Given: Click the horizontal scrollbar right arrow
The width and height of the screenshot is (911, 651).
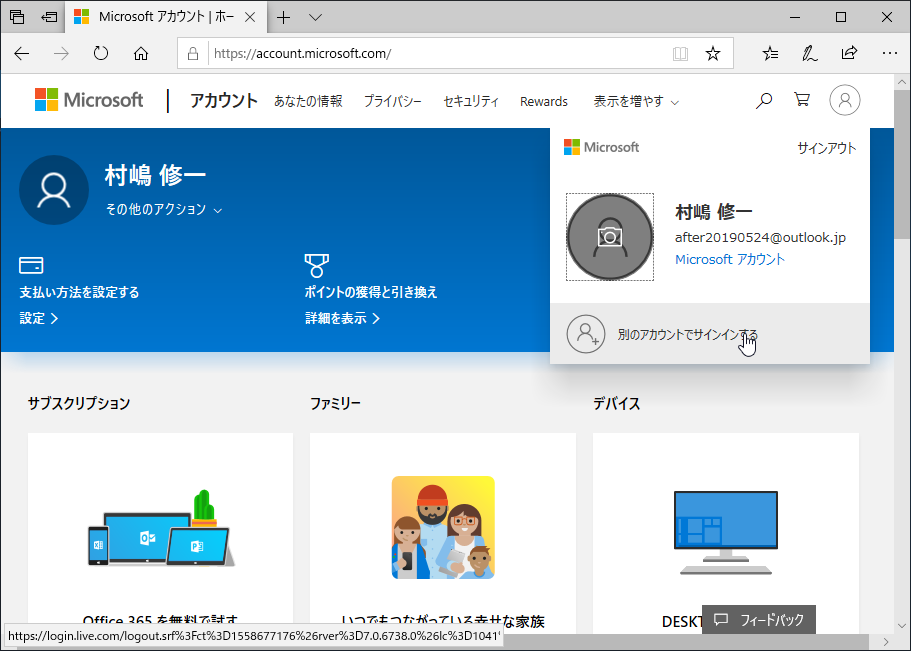Looking at the screenshot, I should 886,642.
